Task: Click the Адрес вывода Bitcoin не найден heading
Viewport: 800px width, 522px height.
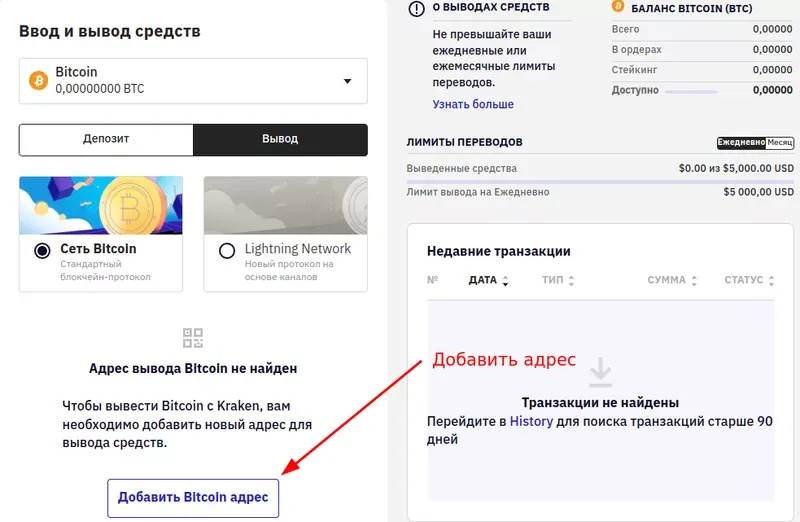Action: pyautogui.click(x=193, y=369)
